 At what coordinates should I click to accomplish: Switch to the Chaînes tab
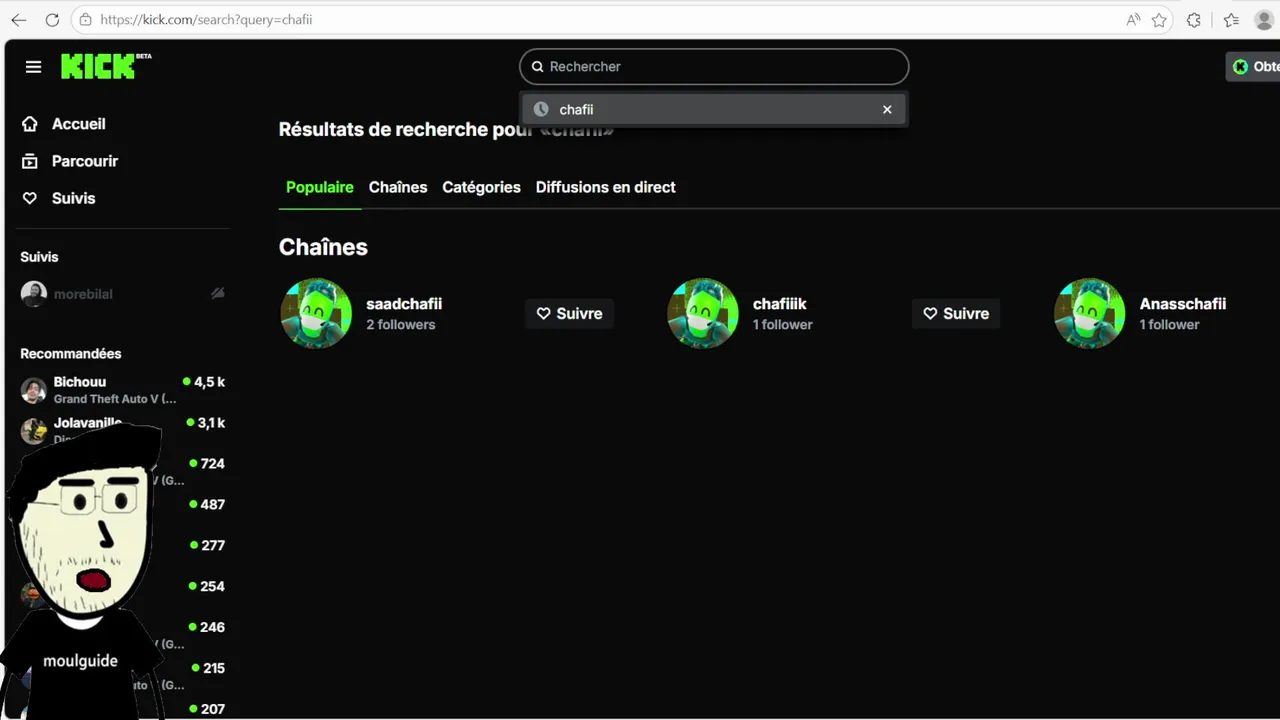click(x=398, y=187)
